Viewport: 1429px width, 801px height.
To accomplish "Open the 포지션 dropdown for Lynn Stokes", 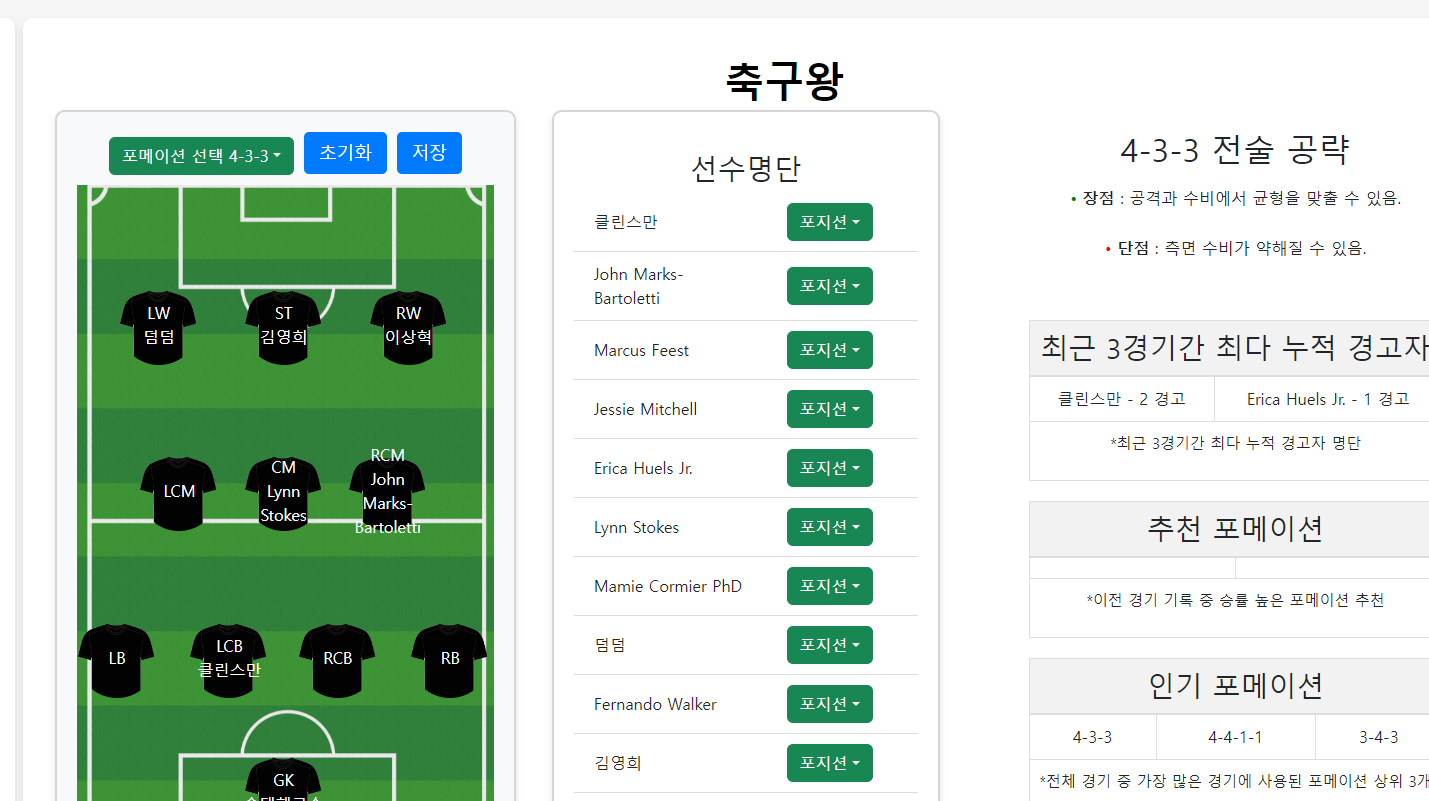I will (829, 527).
